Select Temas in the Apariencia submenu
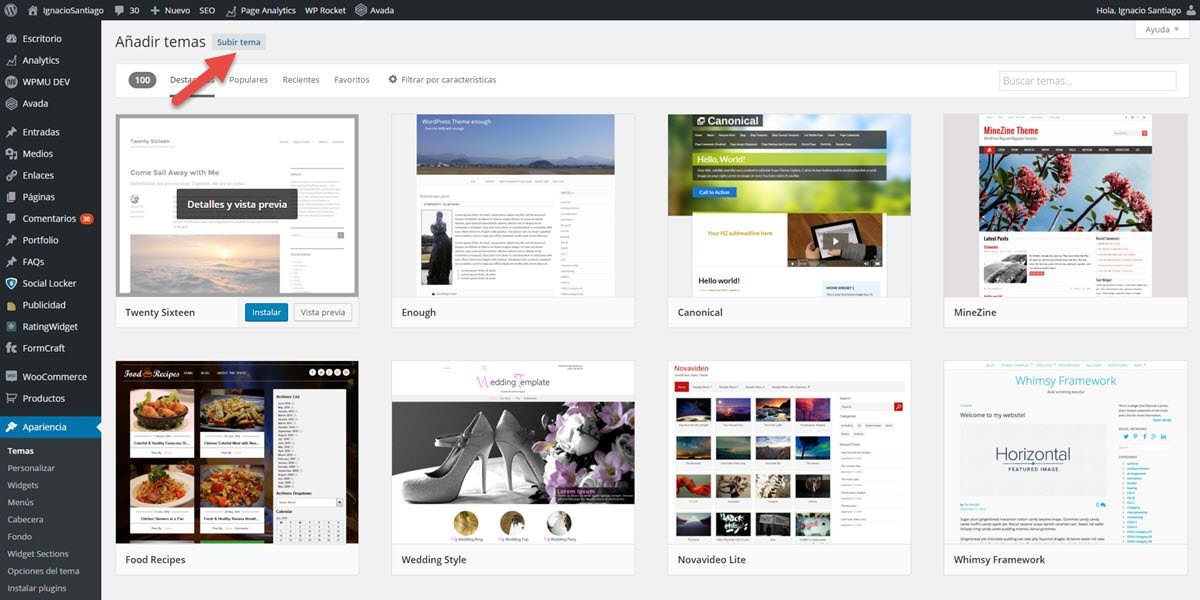Image resolution: width=1200 pixels, height=600 pixels. point(20,451)
